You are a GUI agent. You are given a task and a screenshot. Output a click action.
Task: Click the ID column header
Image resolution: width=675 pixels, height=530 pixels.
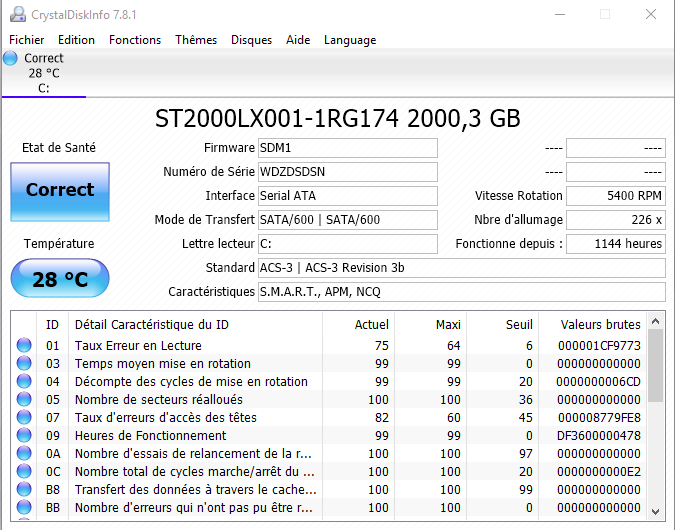pos(53,325)
